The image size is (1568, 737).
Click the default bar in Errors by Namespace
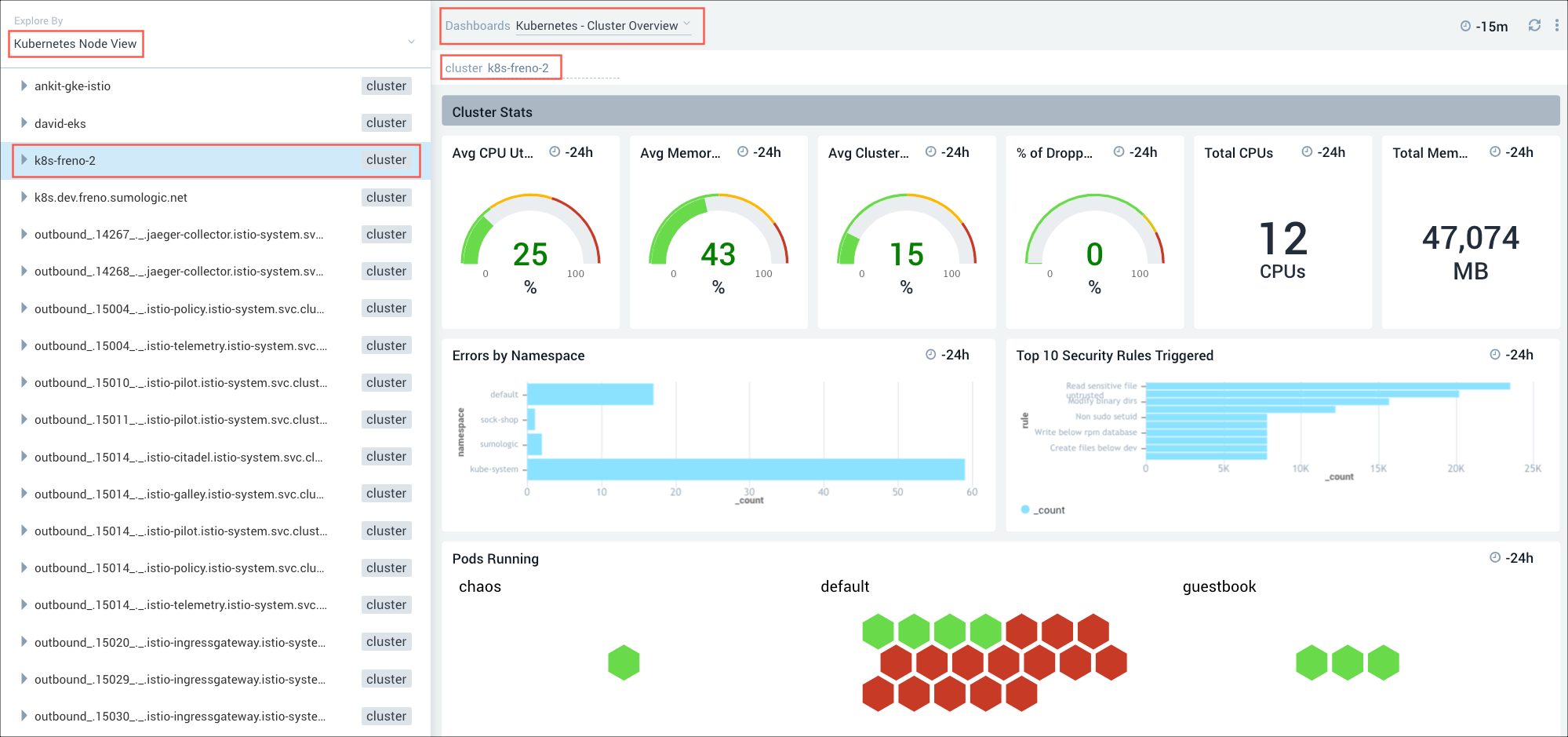590,394
